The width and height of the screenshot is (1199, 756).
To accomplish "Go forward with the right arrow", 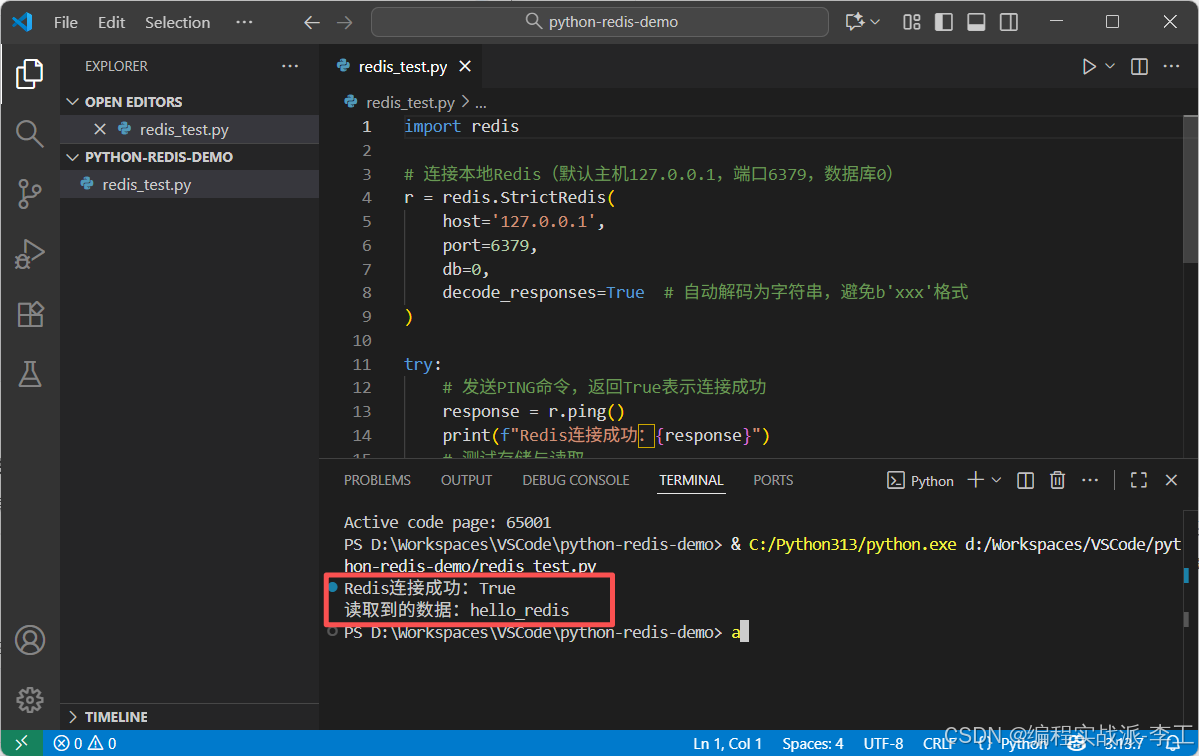I will click(345, 22).
